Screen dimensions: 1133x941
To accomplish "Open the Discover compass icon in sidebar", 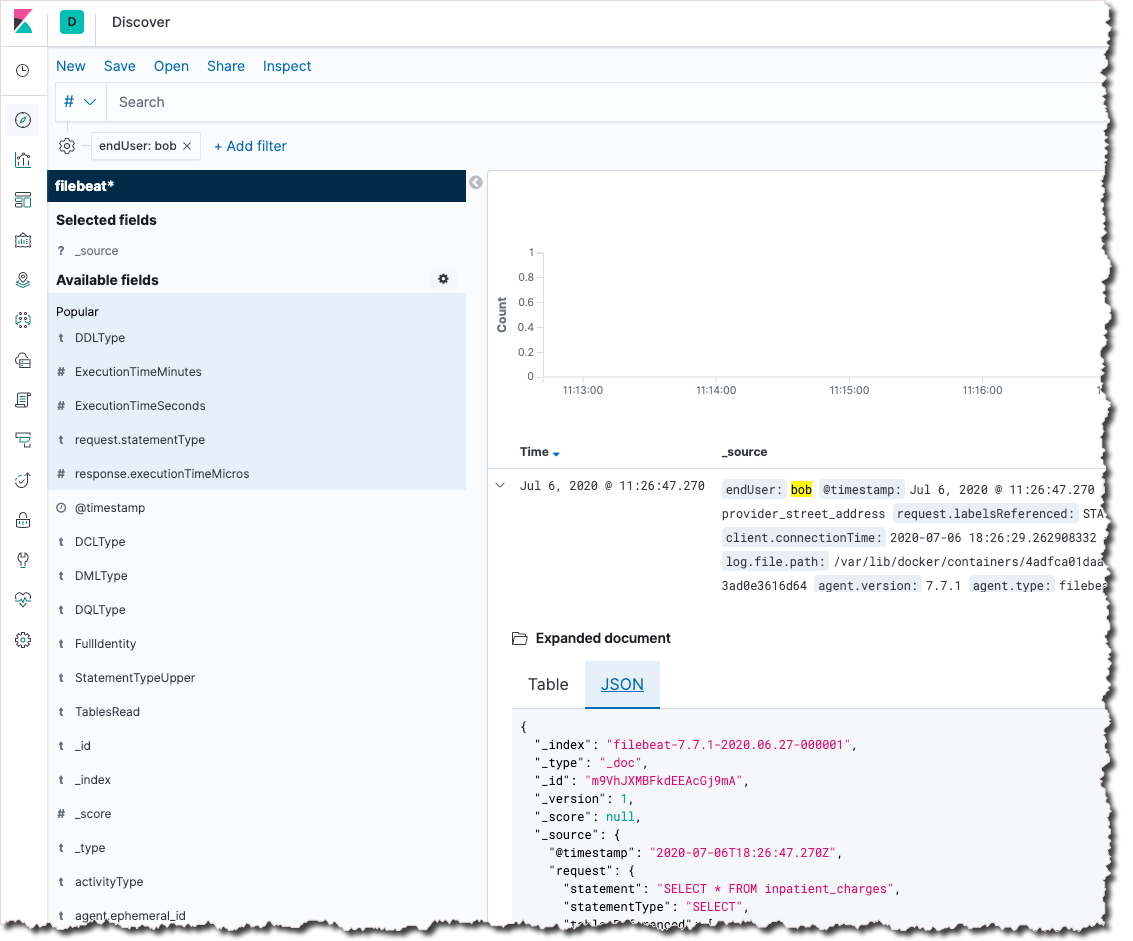I will tap(23, 120).
